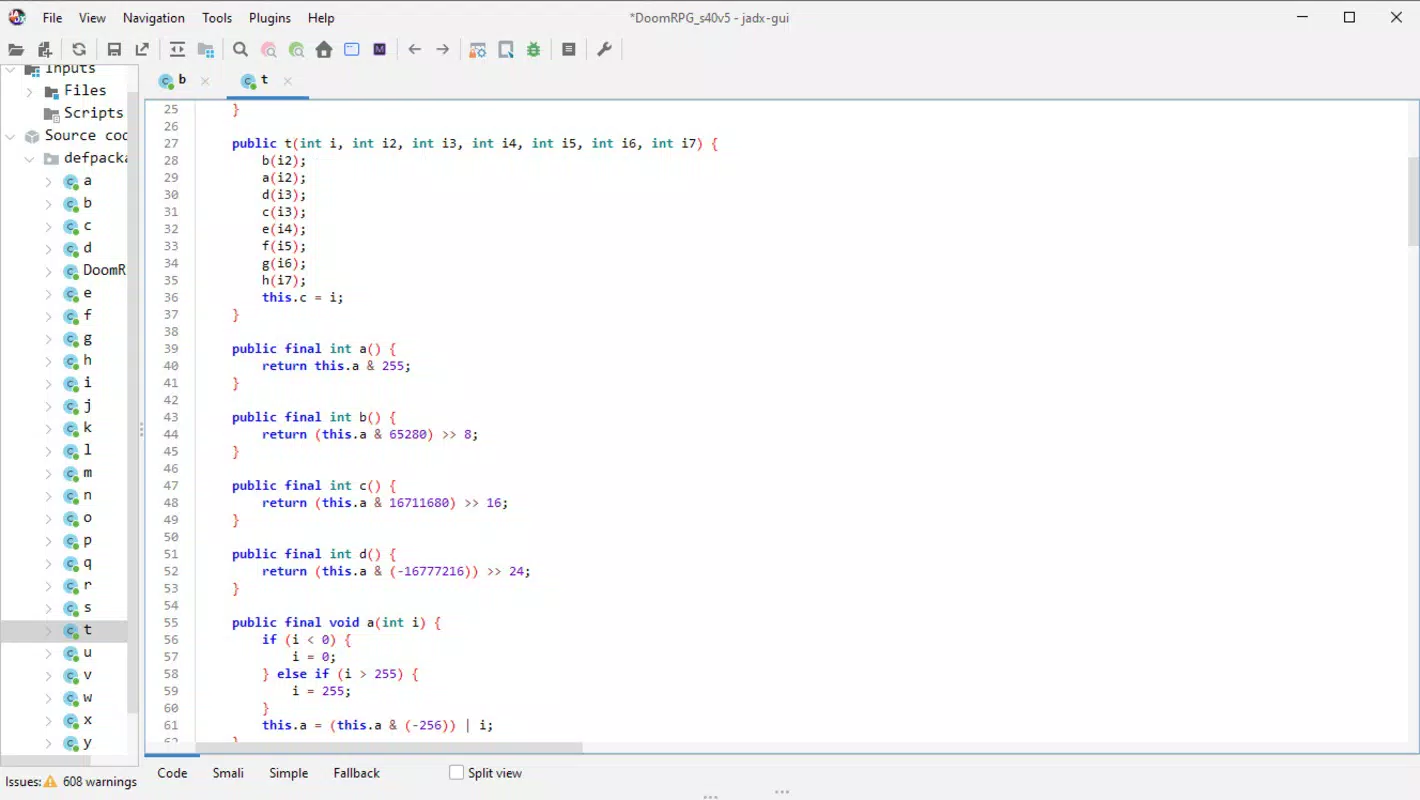This screenshot has height=800, width=1420.
Task: Expand class a in tree
Action: click(49, 182)
